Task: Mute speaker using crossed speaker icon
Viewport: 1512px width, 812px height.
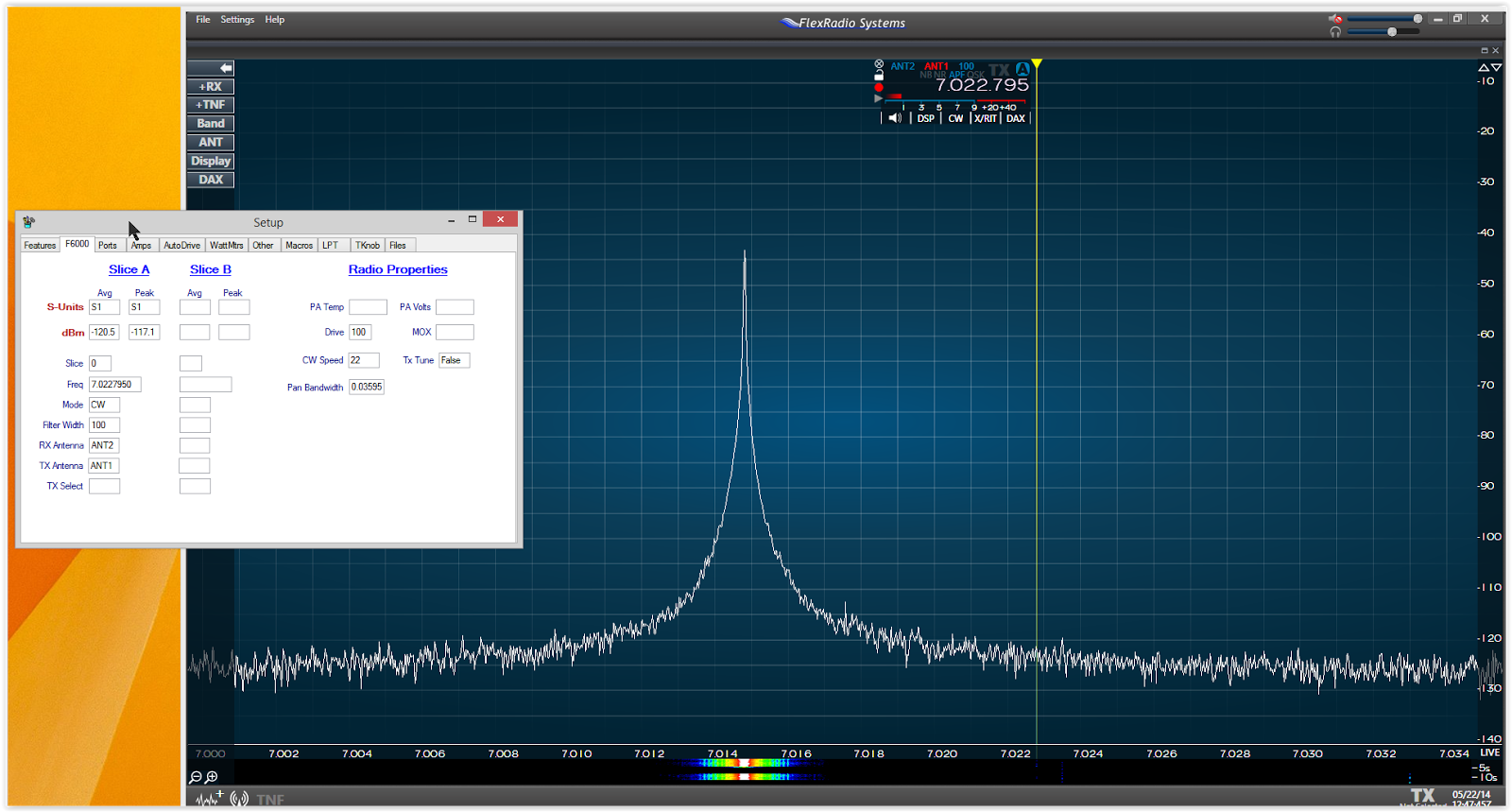Action: 1335,19
